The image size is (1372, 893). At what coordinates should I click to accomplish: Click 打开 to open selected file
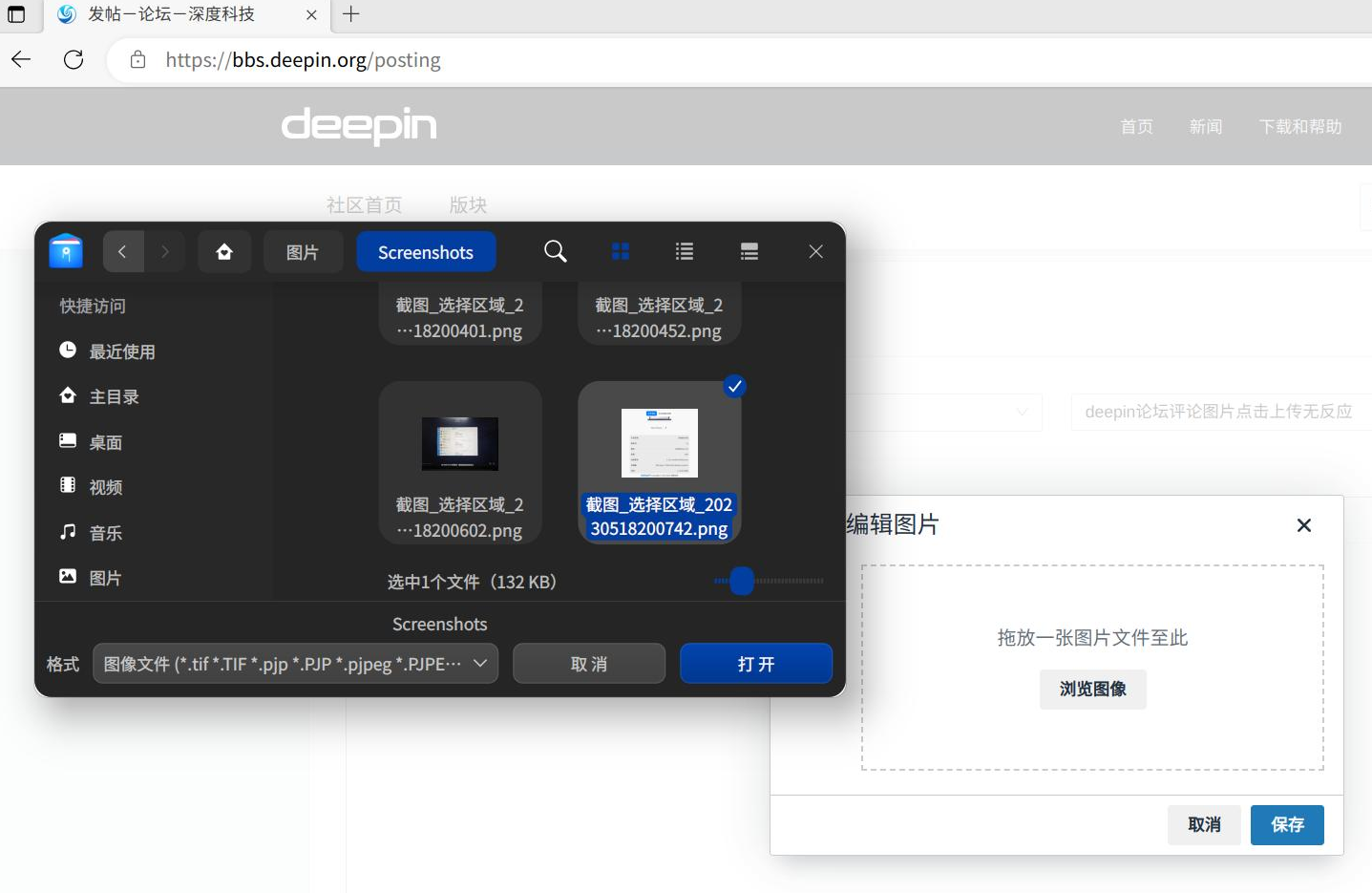pos(756,664)
